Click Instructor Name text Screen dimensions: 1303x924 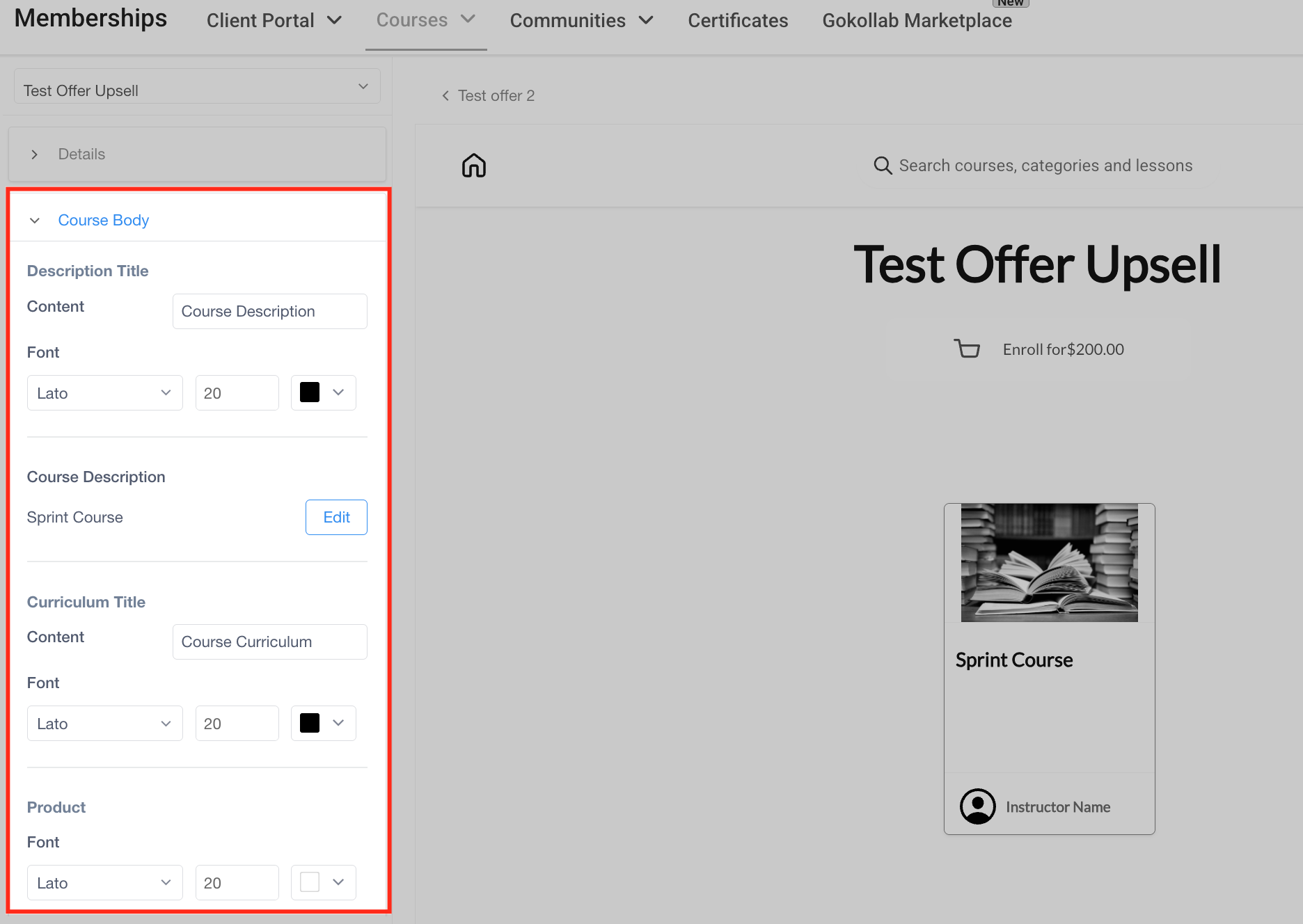tap(1058, 807)
